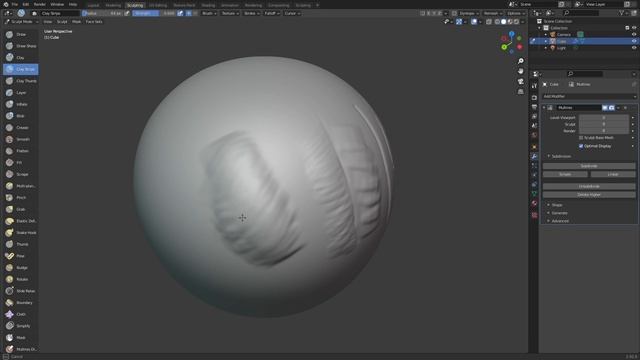Screen dimensions: 640x360
Task: Select the Pinch brush
Action: pos(20,198)
